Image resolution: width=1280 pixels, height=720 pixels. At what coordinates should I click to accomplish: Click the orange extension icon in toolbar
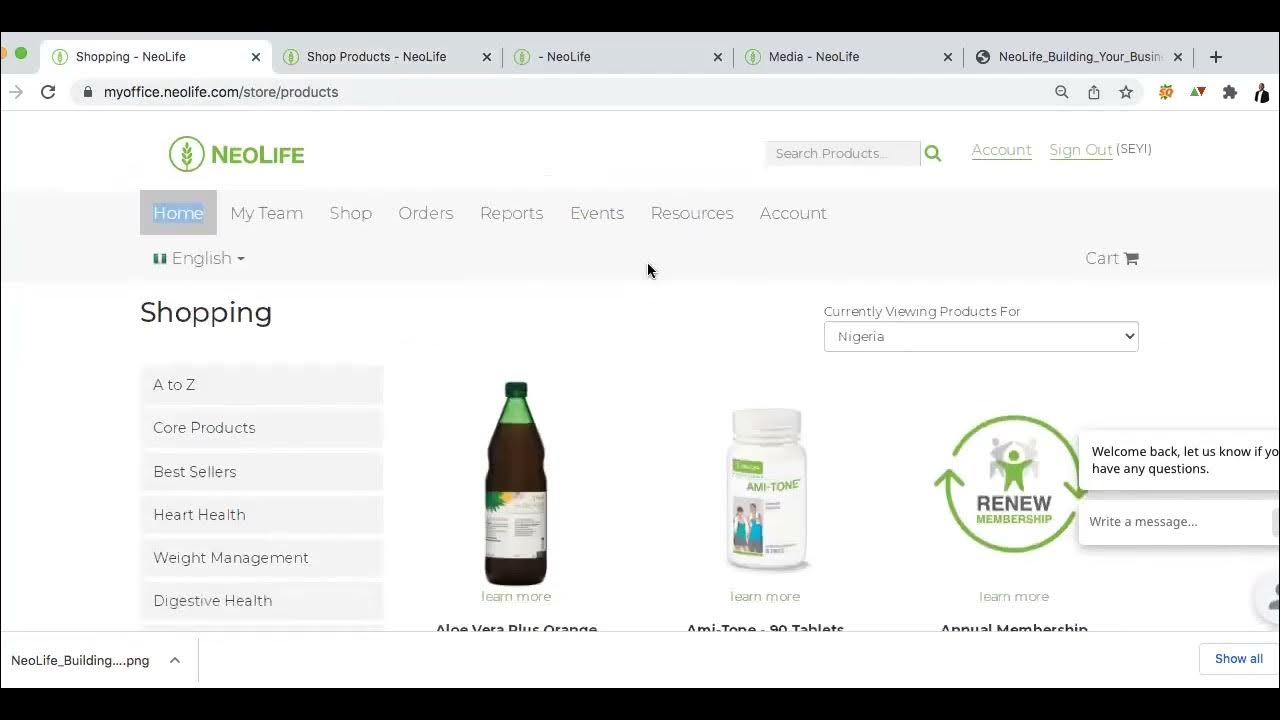point(1166,92)
